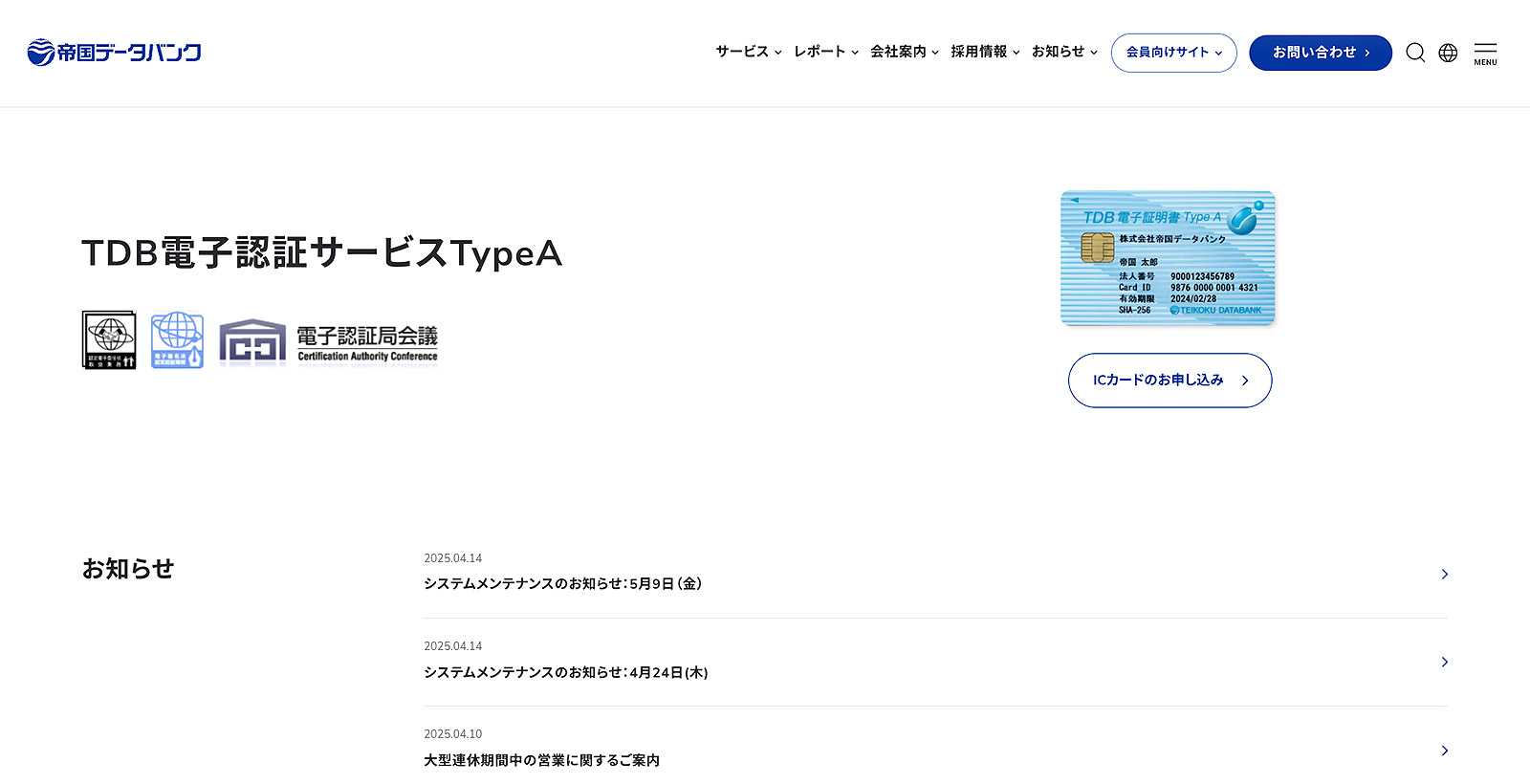
Task: Click the ICカードのお申し込み button
Action: click(x=1169, y=381)
